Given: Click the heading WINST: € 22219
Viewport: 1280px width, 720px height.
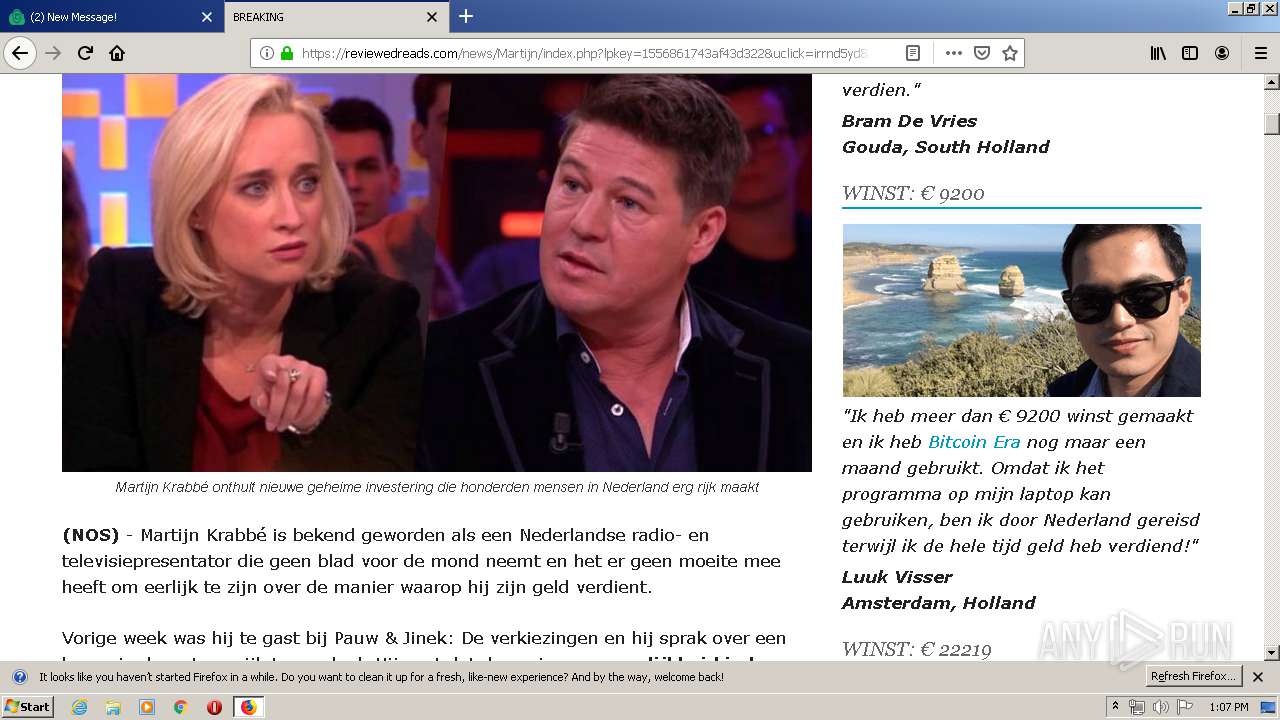Looking at the screenshot, I should pyautogui.click(x=917, y=650).
